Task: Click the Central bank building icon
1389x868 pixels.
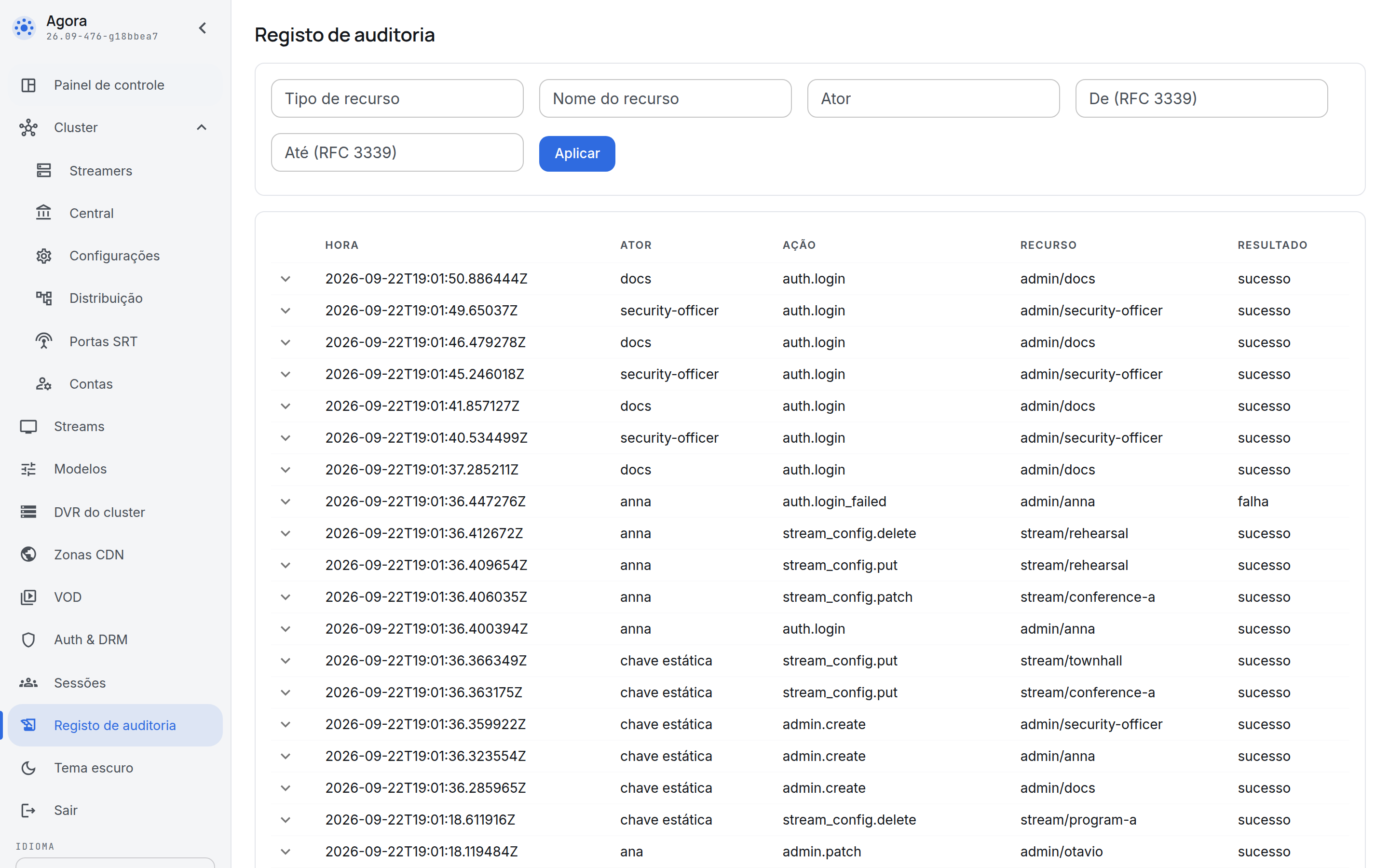Action: [x=43, y=213]
